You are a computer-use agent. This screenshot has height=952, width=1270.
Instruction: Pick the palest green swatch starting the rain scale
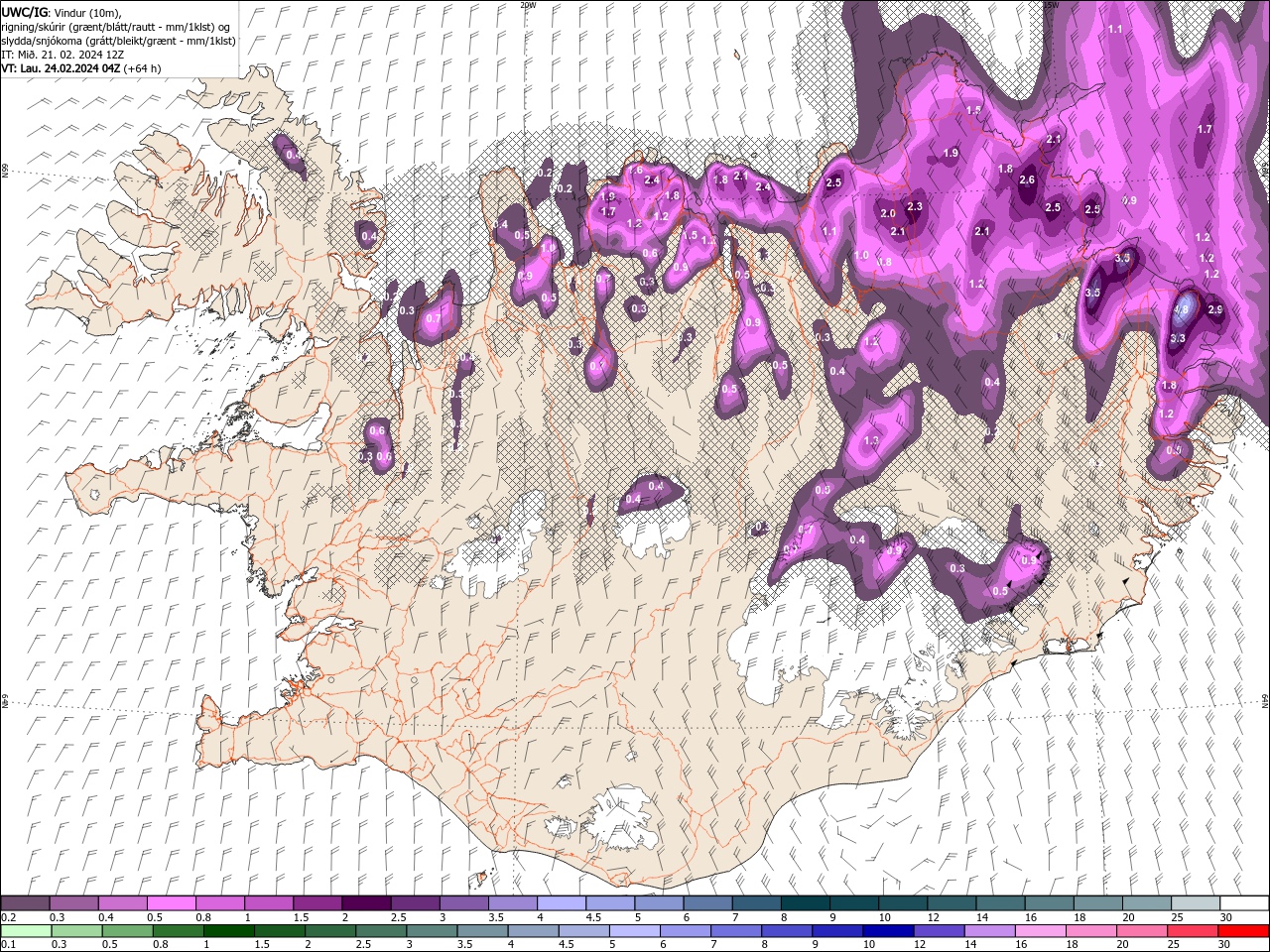coord(25,931)
